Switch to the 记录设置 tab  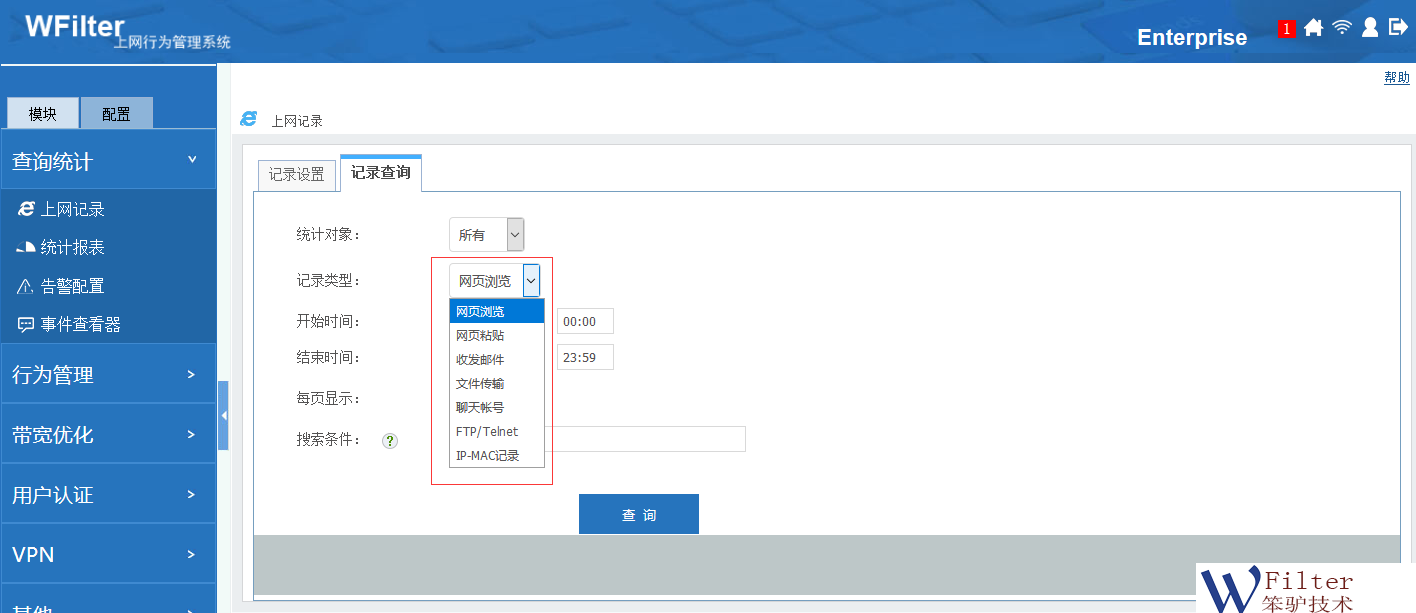(x=297, y=175)
